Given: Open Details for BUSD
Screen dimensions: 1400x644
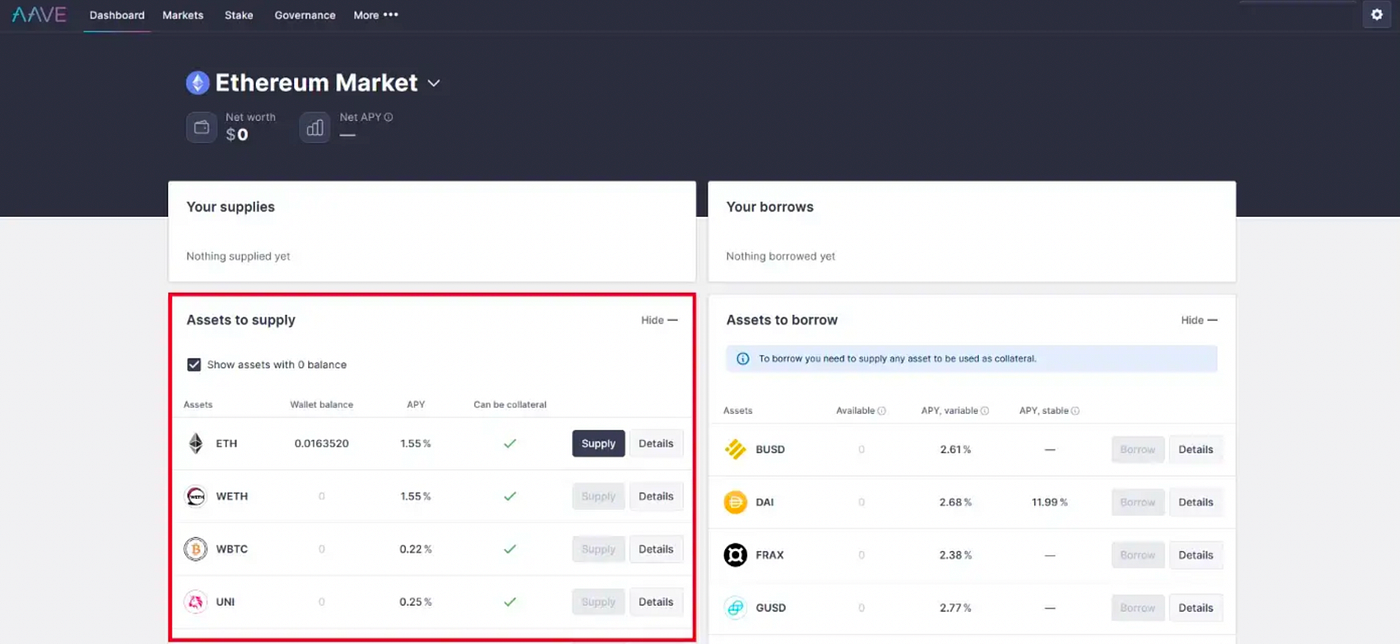Looking at the screenshot, I should pos(1196,449).
